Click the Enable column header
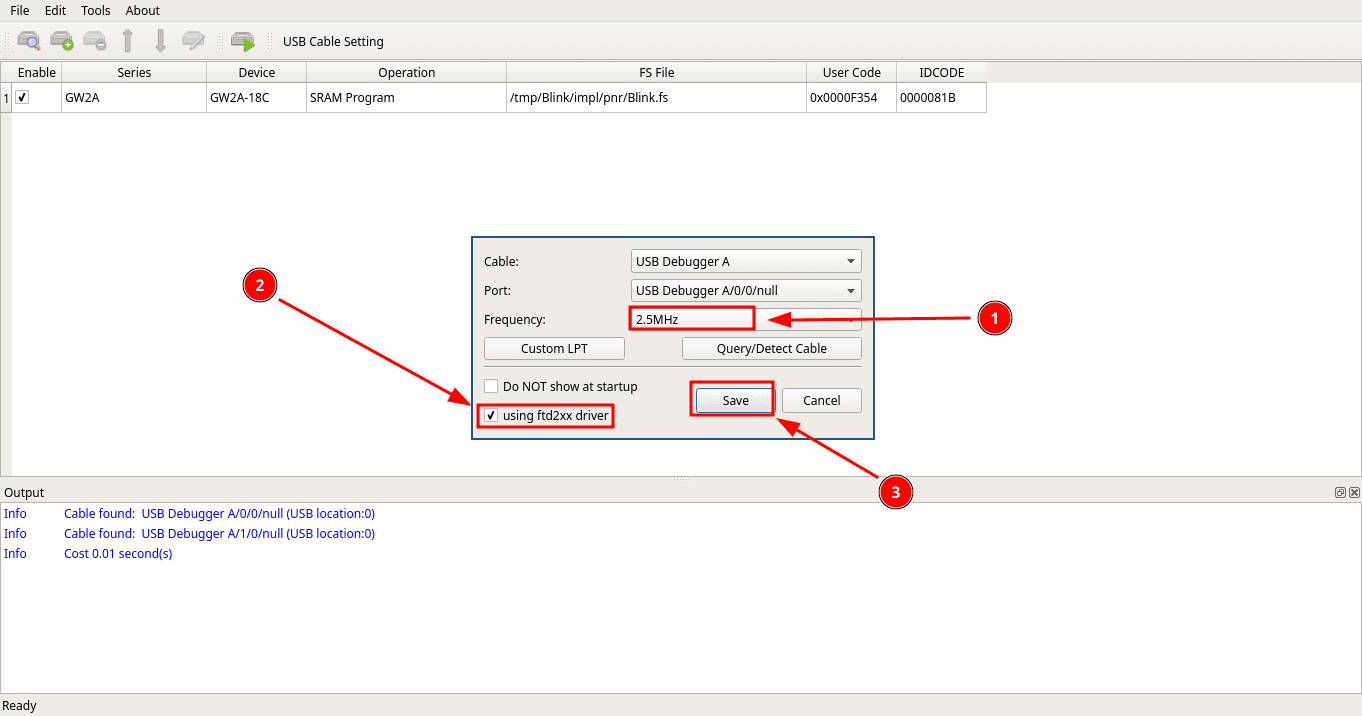Viewport: 1362px width, 716px height. [37, 72]
